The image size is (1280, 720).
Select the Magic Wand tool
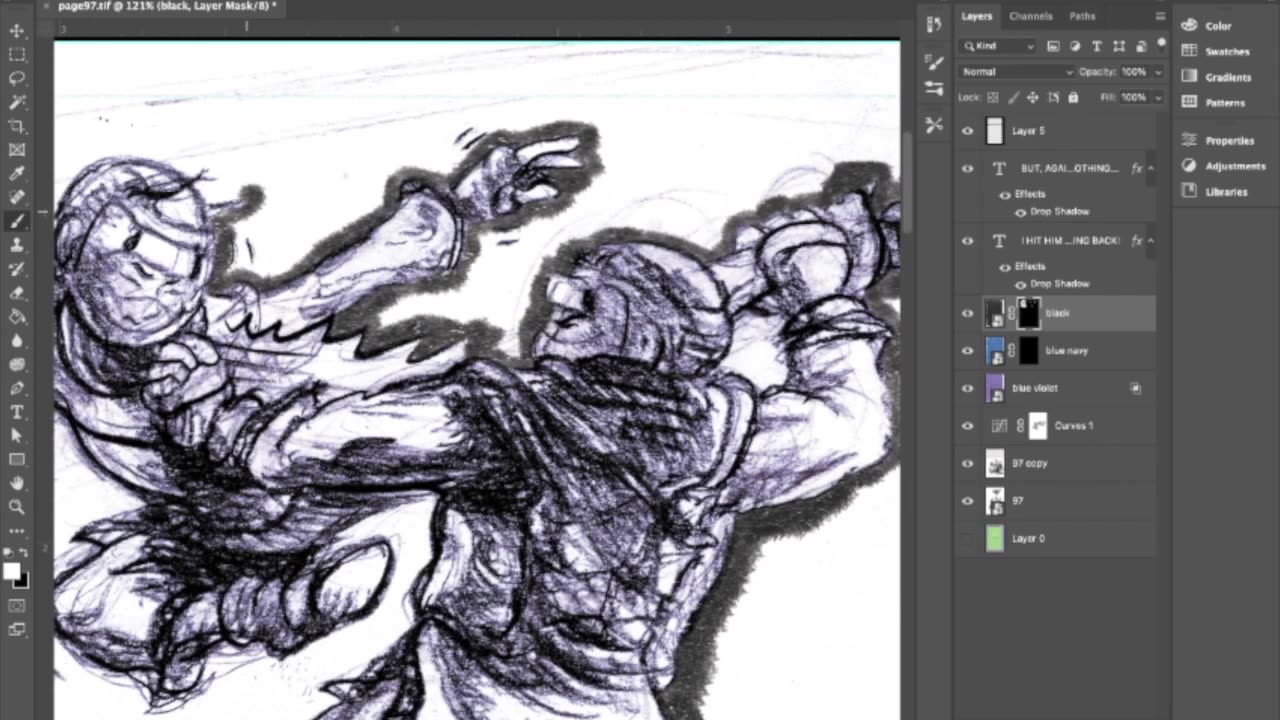[x=17, y=103]
